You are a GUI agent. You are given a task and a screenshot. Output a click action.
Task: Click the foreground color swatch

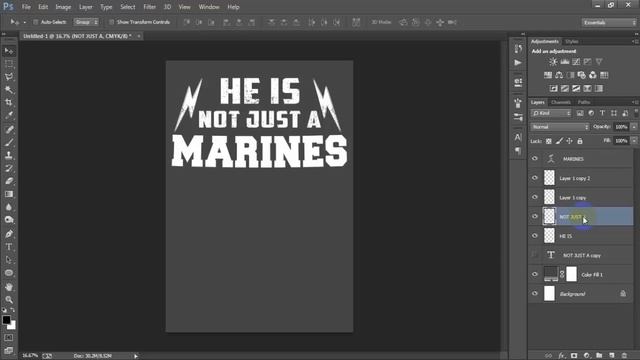tap(6, 320)
